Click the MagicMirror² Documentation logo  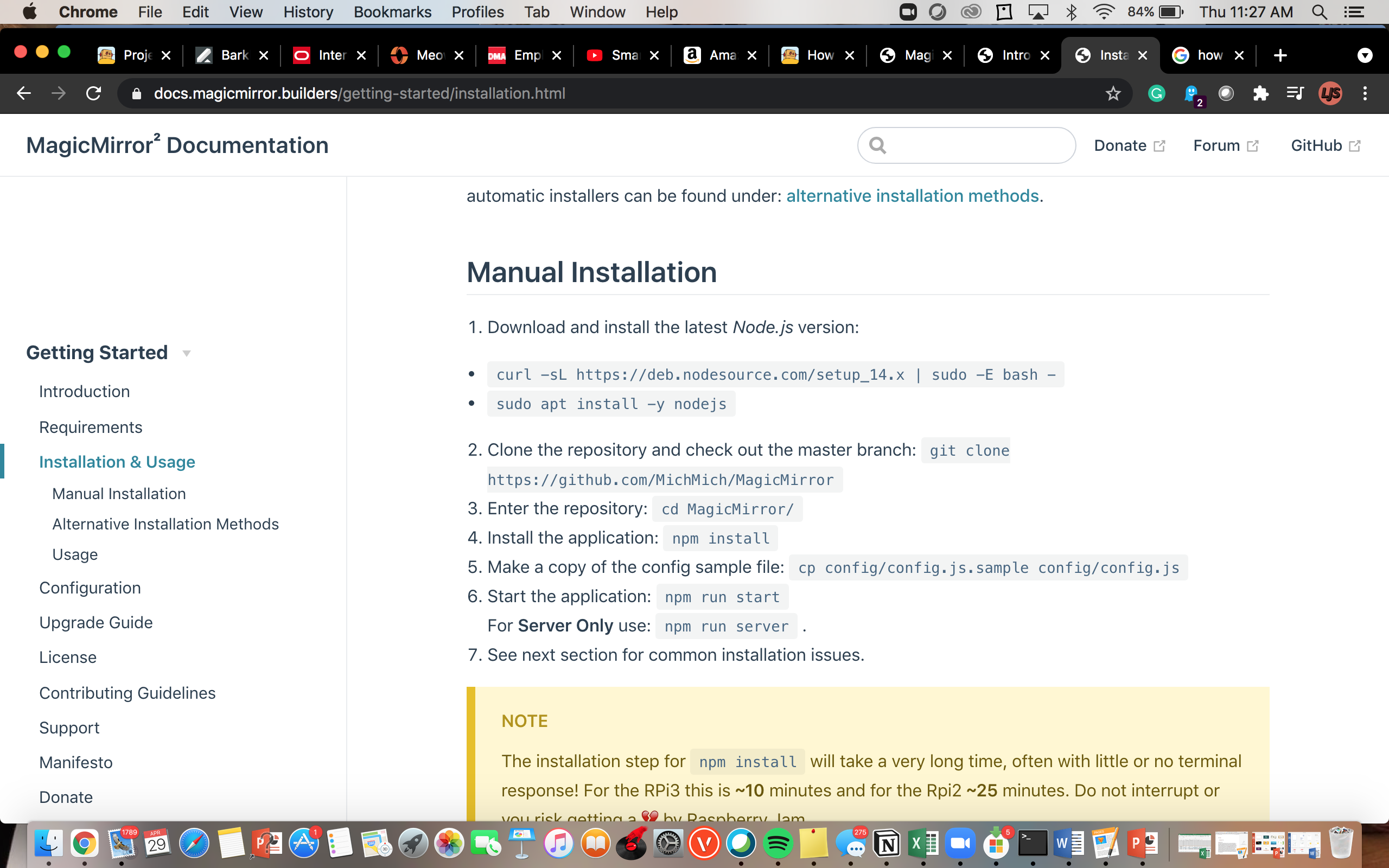point(178,144)
